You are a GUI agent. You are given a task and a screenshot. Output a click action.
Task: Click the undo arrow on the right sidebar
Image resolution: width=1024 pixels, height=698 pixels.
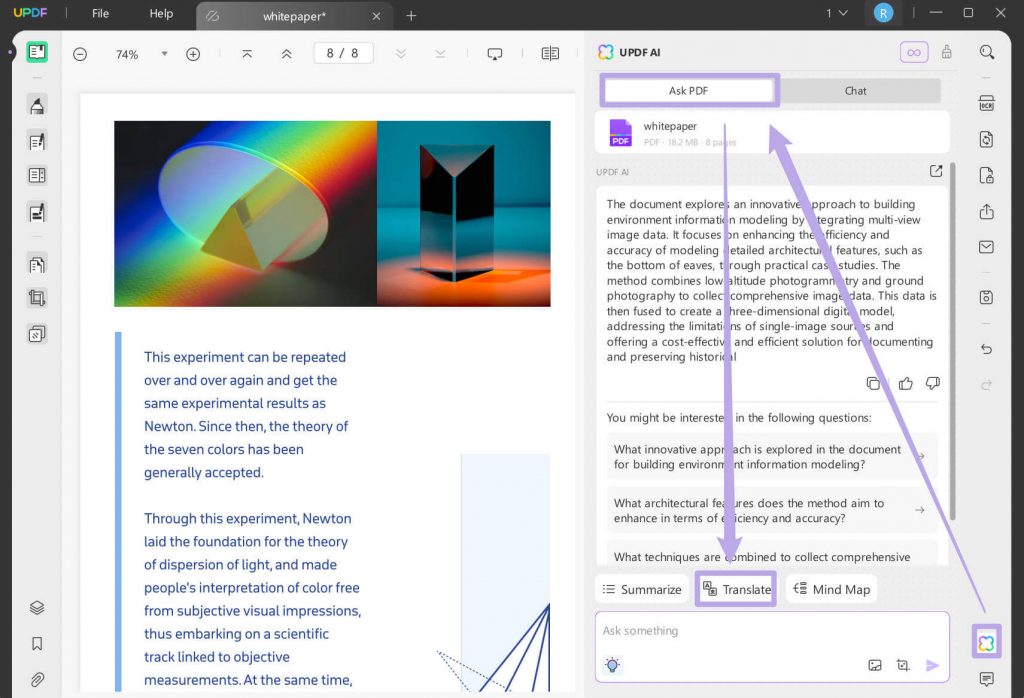click(x=986, y=349)
